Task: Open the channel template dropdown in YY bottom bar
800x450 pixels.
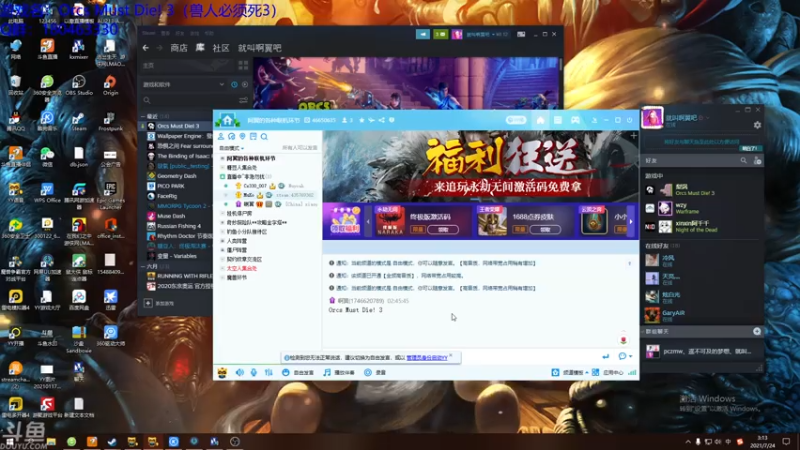Action: pyautogui.click(x=570, y=372)
